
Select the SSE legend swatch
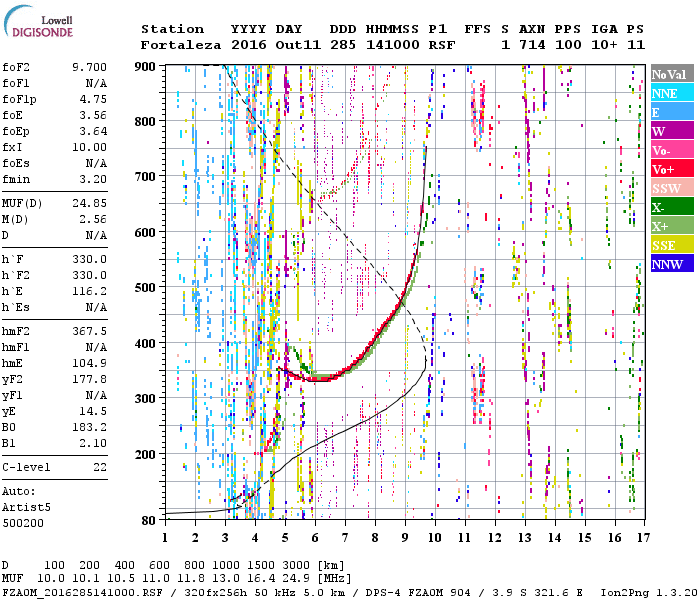coord(672,245)
